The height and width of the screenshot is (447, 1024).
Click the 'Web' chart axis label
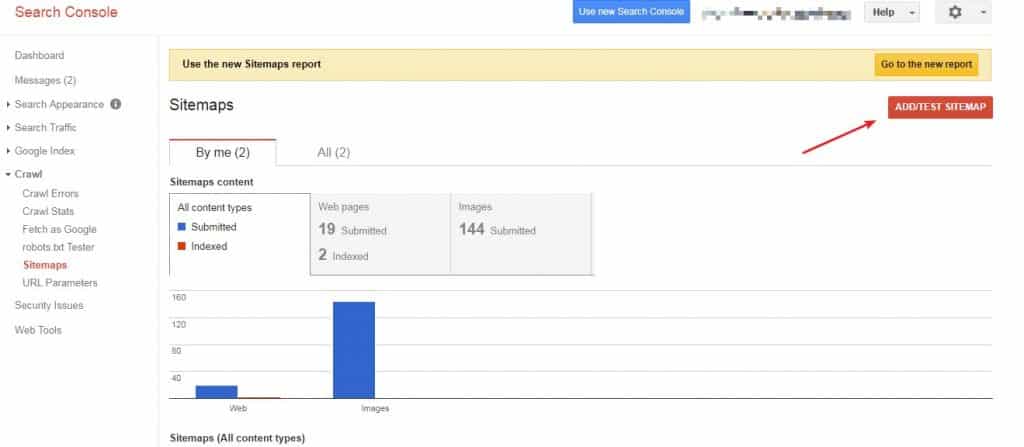[x=238, y=408]
